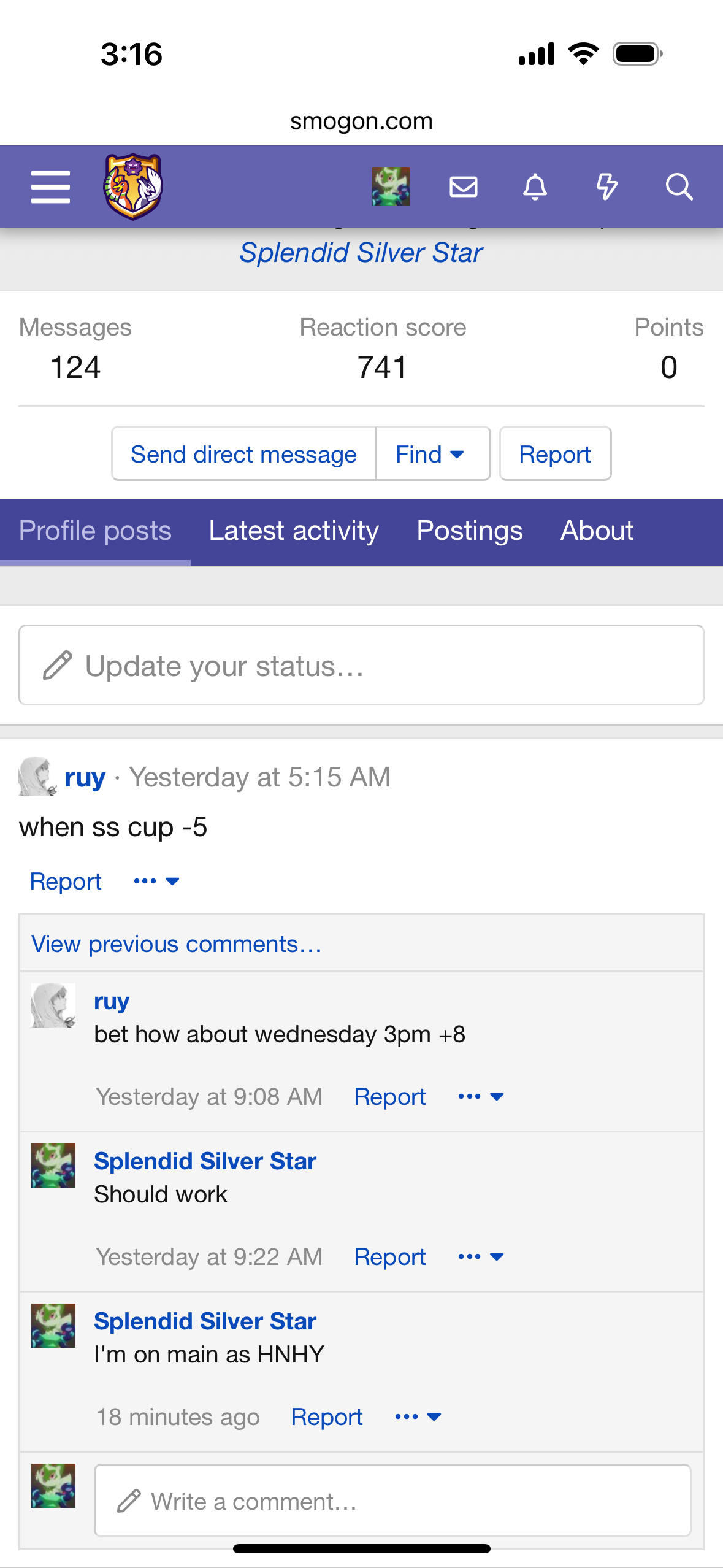The height and width of the screenshot is (1568, 723).
Task: Click View previous comments link
Action: pos(177,944)
